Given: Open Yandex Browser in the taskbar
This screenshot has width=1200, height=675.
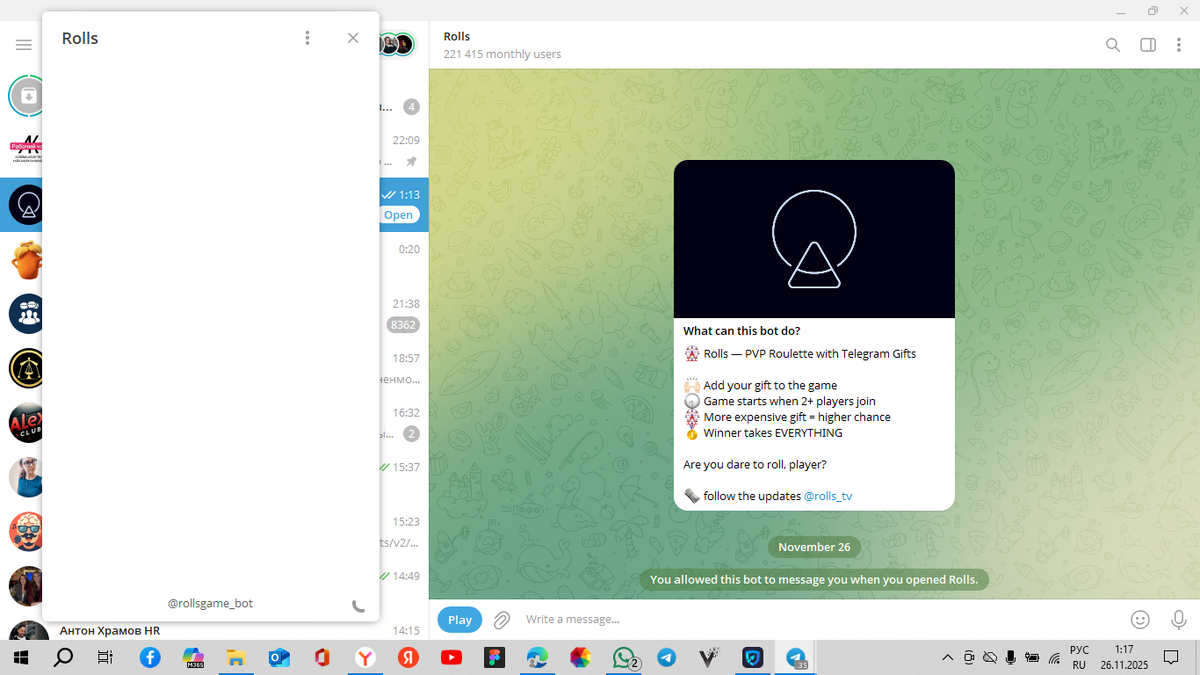Looking at the screenshot, I should click(365, 658).
